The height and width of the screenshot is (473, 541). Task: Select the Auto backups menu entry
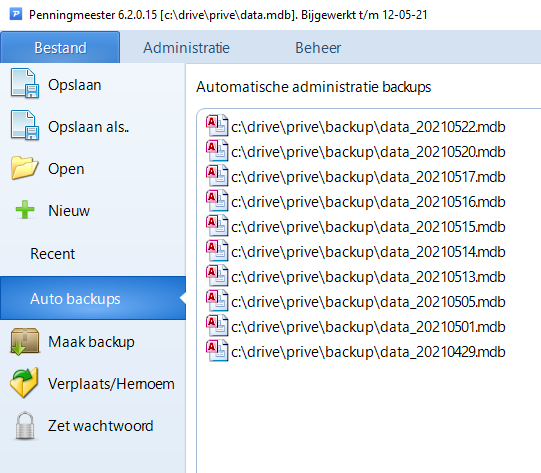click(x=93, y=298)
